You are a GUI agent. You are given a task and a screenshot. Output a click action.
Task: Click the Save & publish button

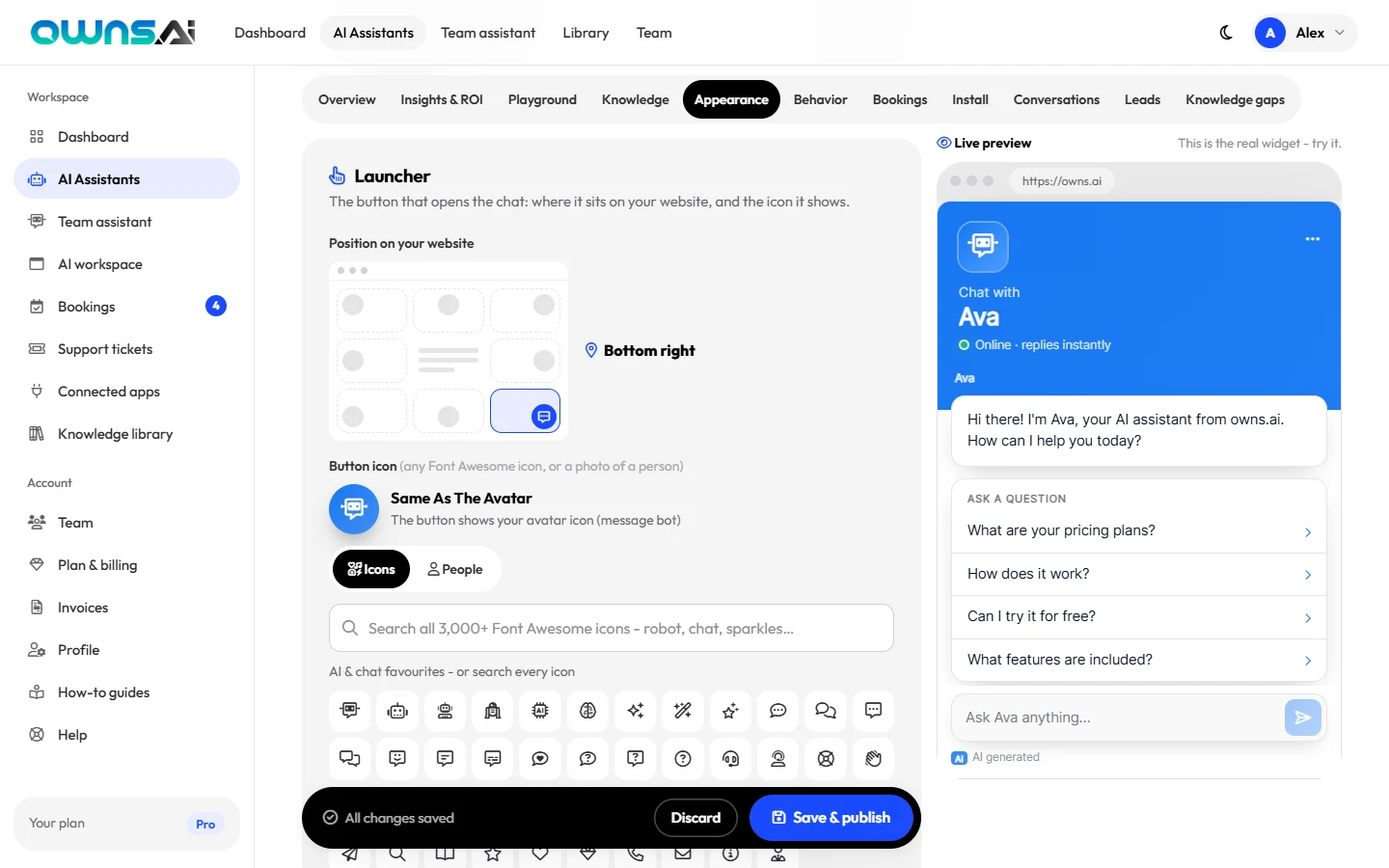pyautogui.click(x=831, y=818)
